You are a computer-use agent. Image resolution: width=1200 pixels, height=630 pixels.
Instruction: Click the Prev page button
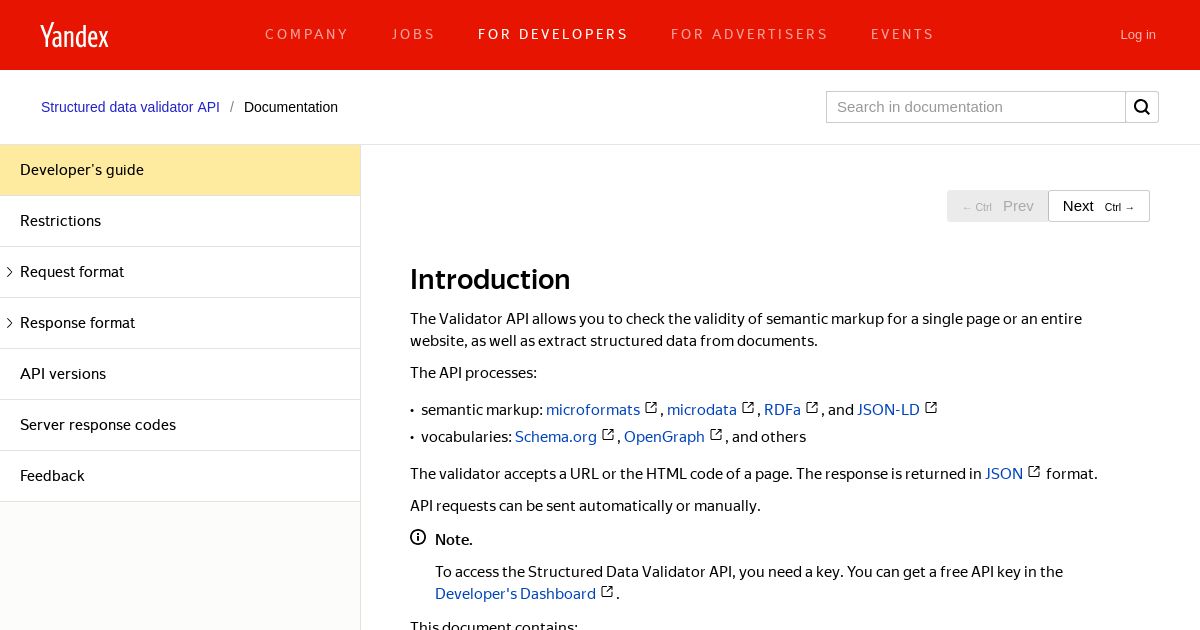[998, 206]
